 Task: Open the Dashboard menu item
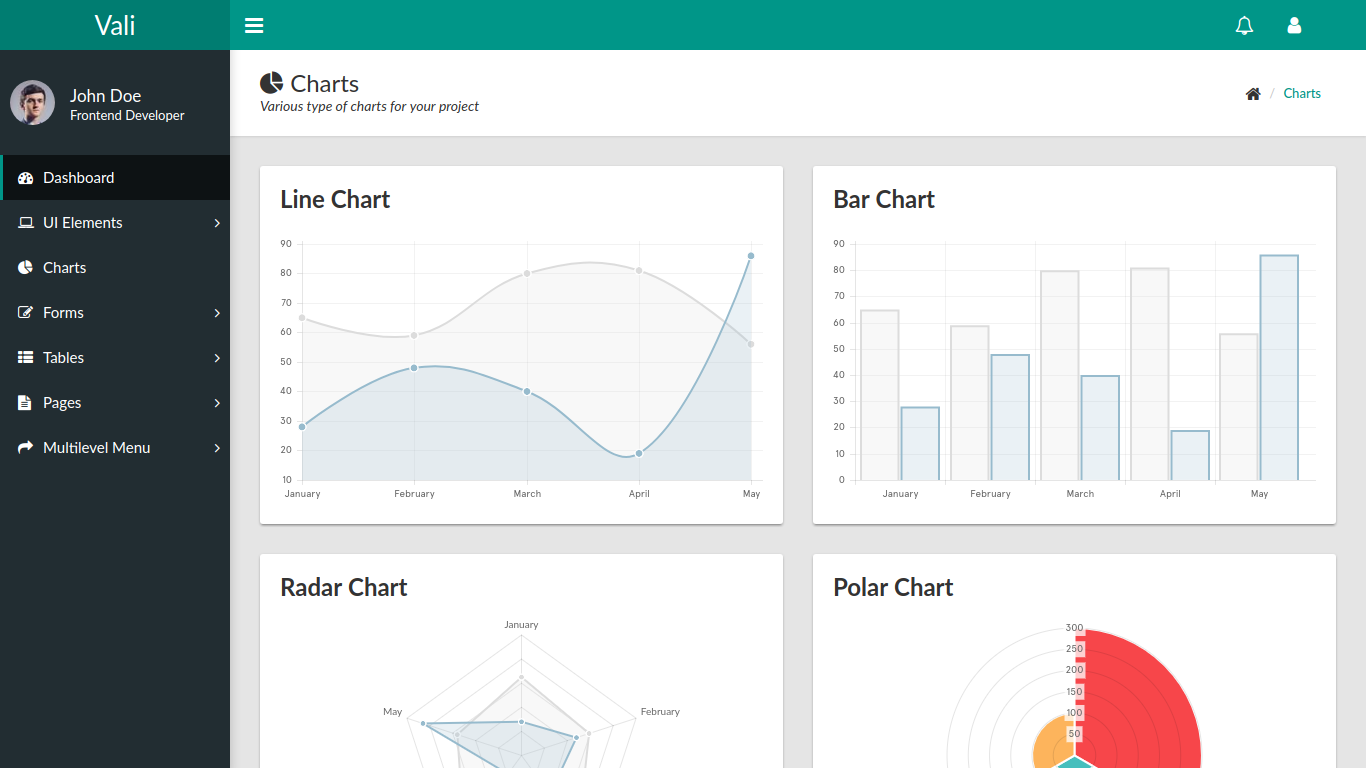pyautogui.click(x=77, y=177)
